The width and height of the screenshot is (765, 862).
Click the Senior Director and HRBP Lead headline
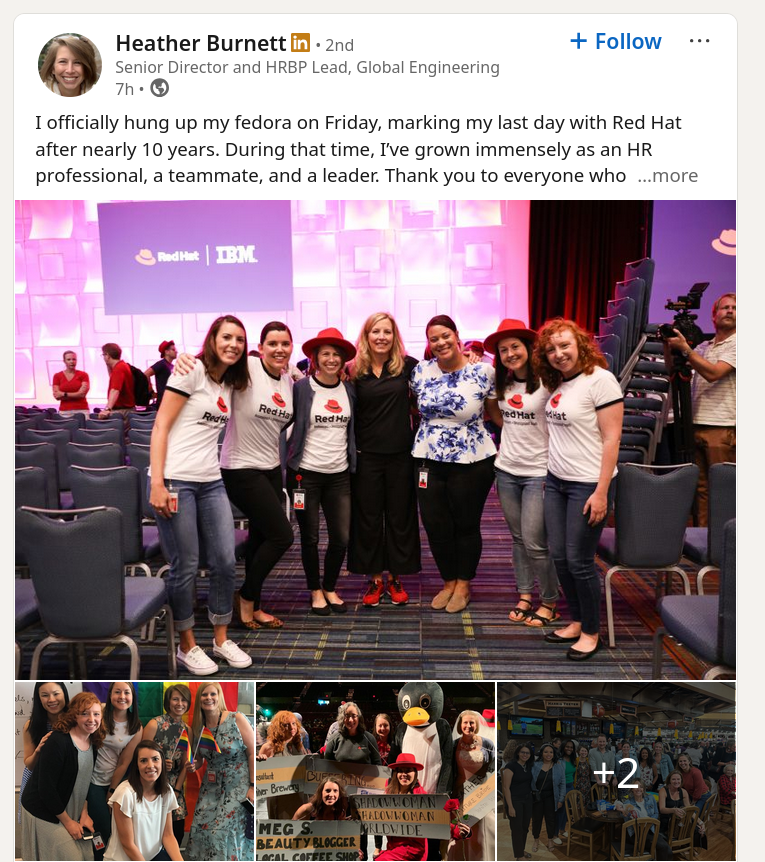(x=307, y=67)
